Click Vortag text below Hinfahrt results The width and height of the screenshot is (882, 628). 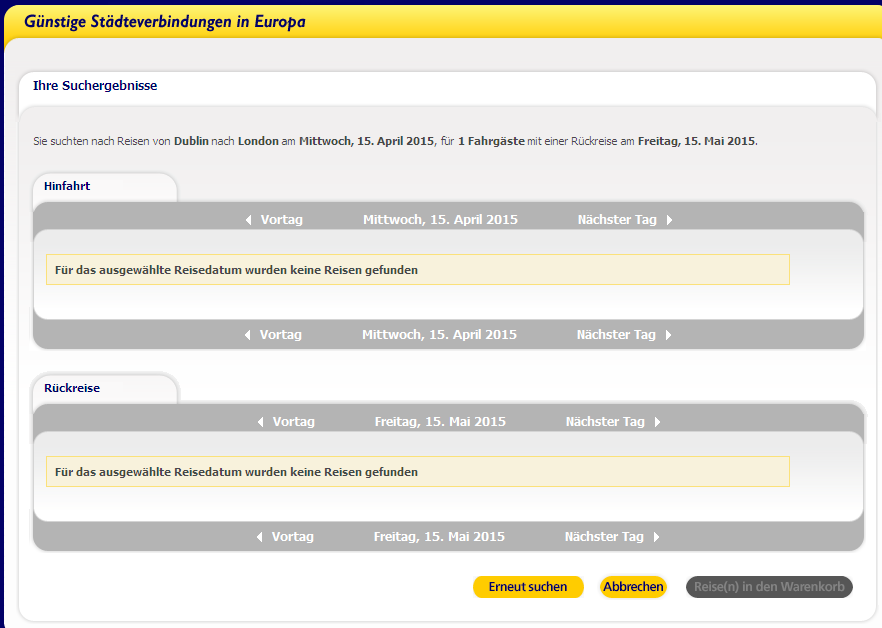coord(281,335)
